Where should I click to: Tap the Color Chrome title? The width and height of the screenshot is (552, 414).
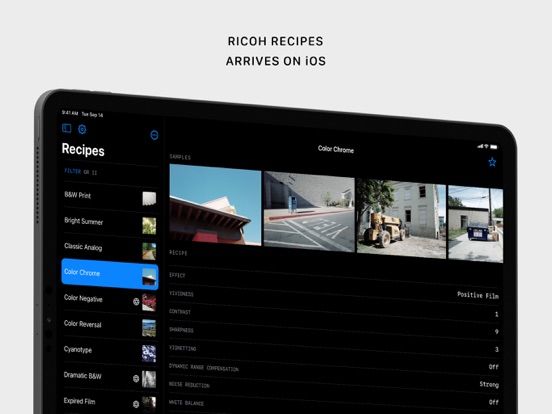[336, 149]
